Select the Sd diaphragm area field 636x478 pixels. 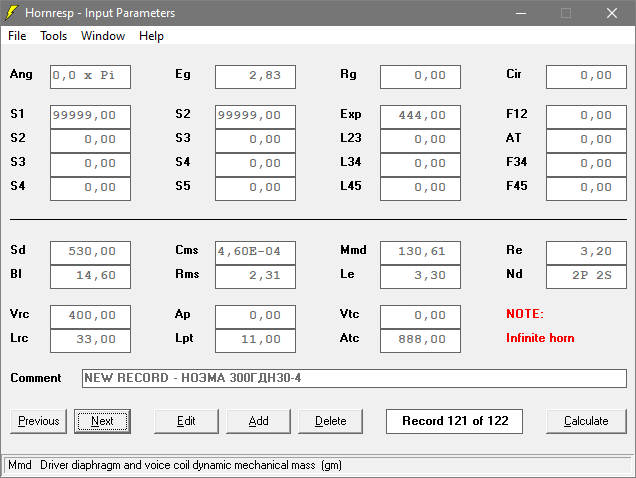click(x=90, y=251)
